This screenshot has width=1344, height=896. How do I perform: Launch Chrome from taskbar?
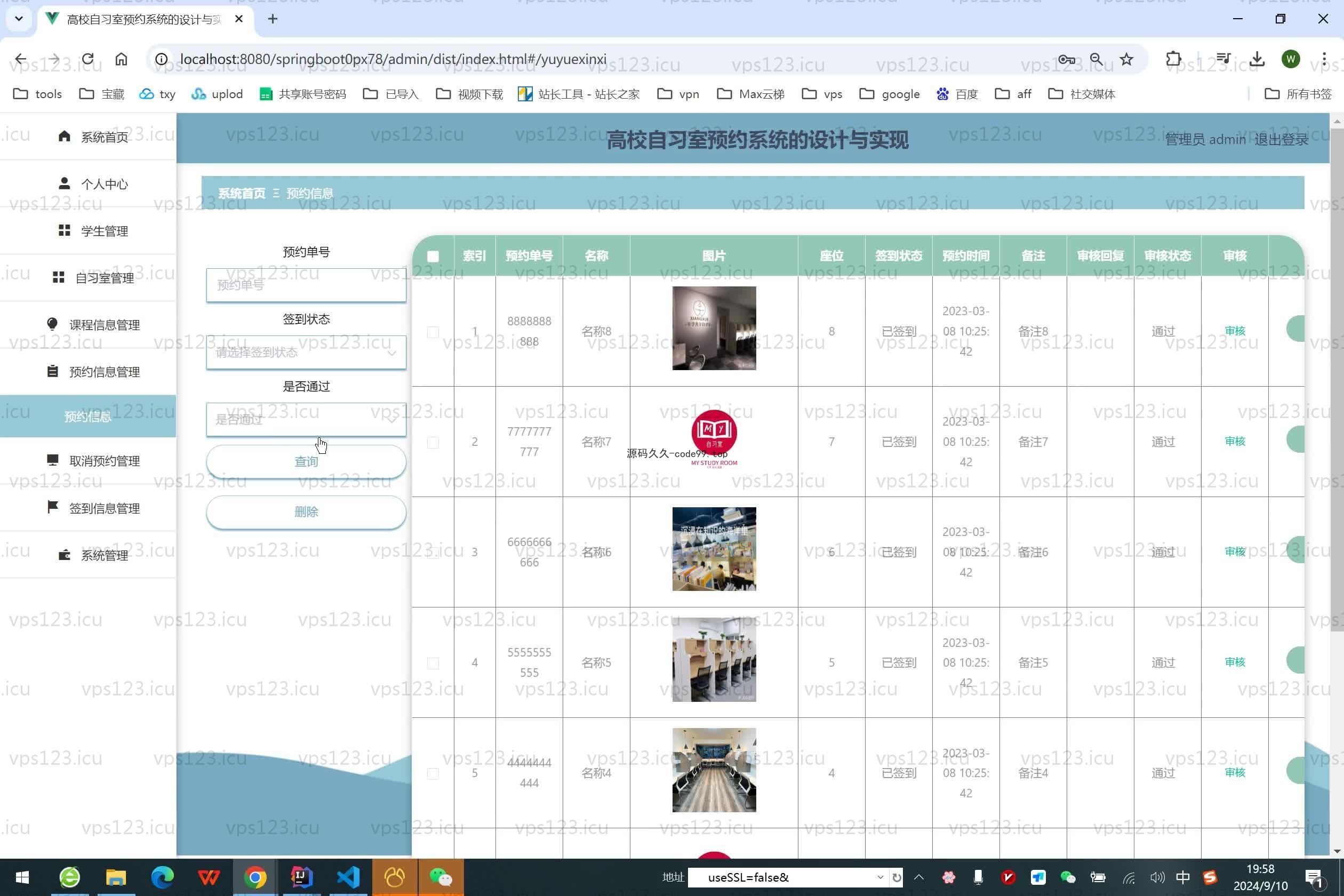(x=255, y=877)
